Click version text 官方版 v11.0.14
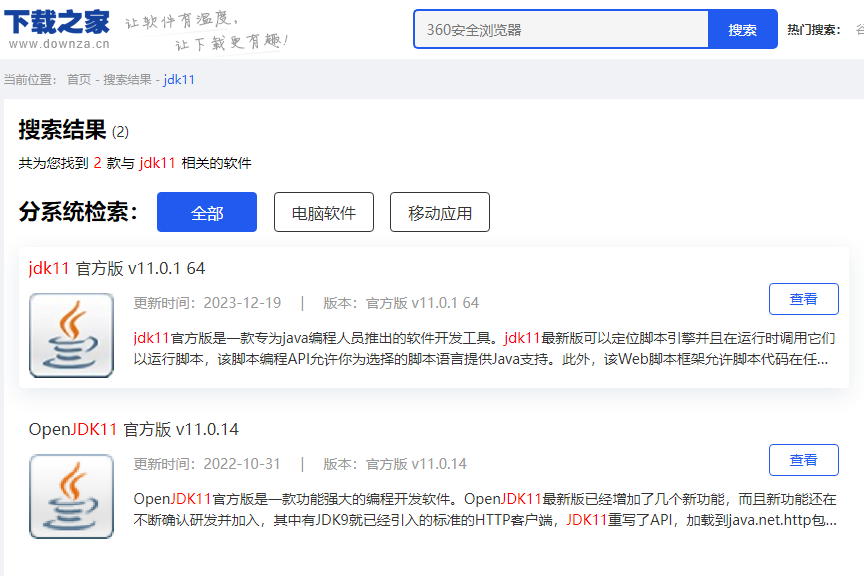This screenshot has width=864, height=576. coord(416,464)
